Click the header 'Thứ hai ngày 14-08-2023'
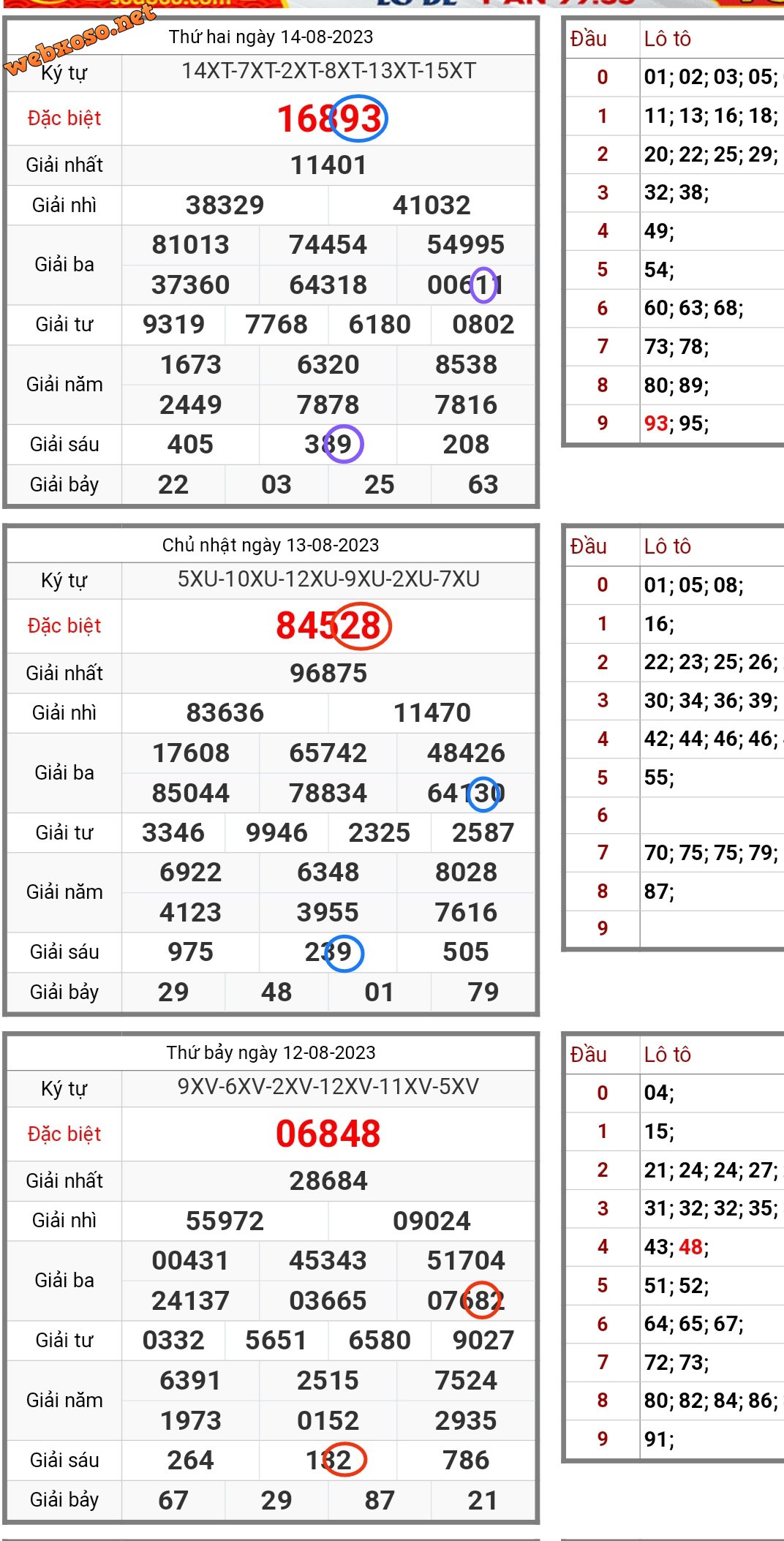Image resolution: width=784 pixels, height=1541 pixels. 271,37
